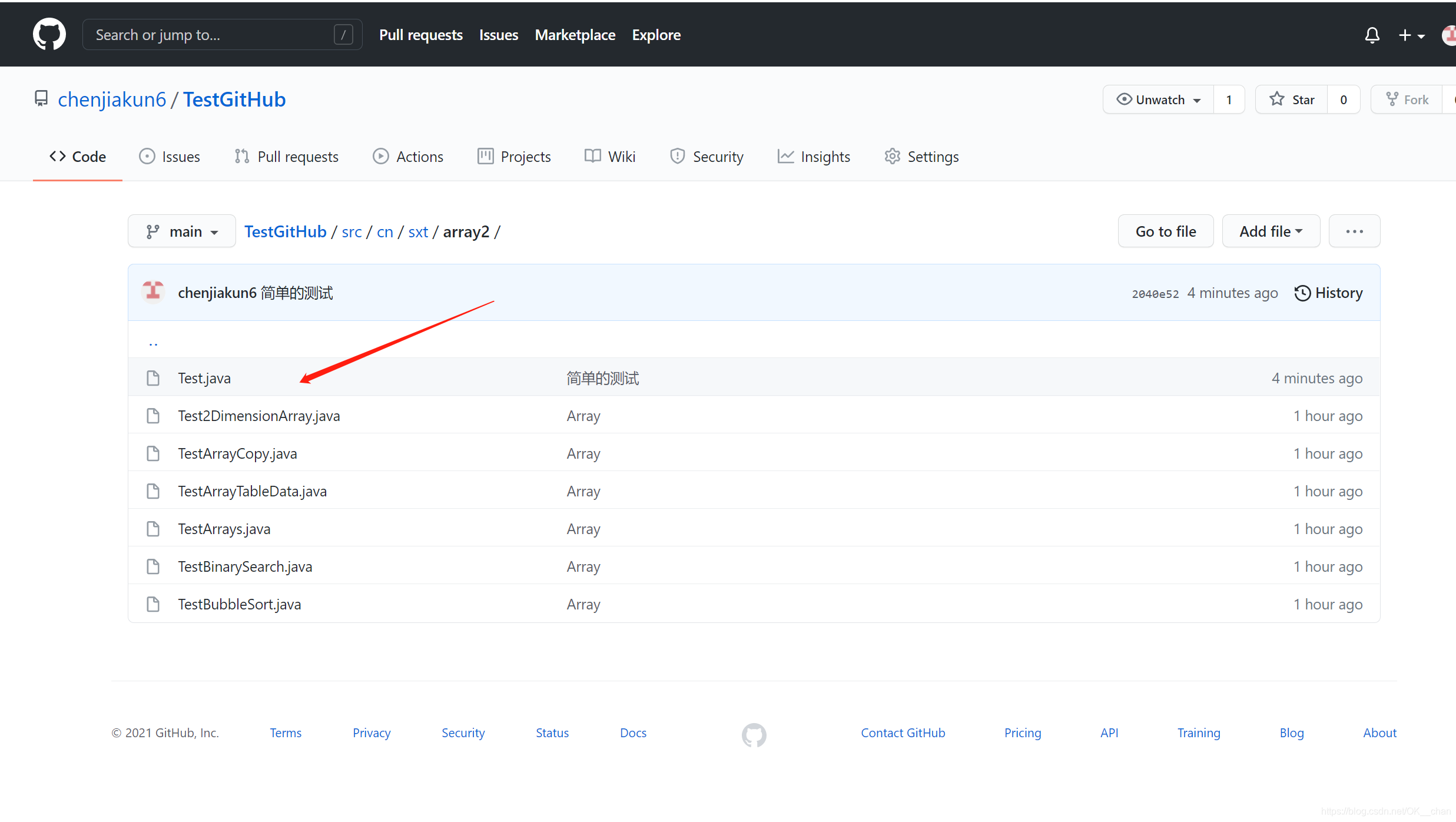This screenshot has height=822, width=1456.
Task: Click the footer GitHub logo
Action: point(754,734)
